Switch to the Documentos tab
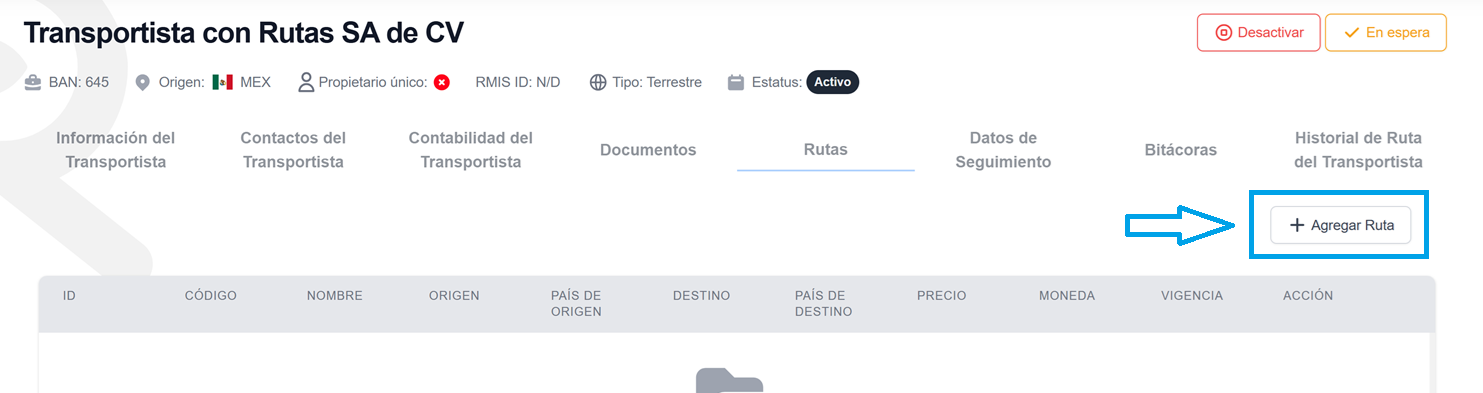Viewport: 1483px width, 393px height. click(x=648, y=150)
